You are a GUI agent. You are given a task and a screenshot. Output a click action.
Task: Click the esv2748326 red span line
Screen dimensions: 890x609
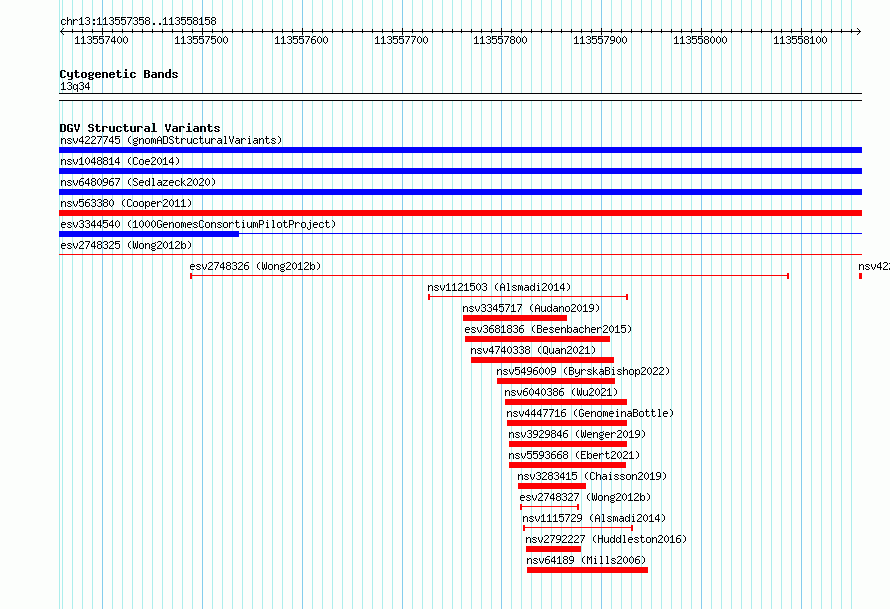pyautogui.click(x=489, y=276)
